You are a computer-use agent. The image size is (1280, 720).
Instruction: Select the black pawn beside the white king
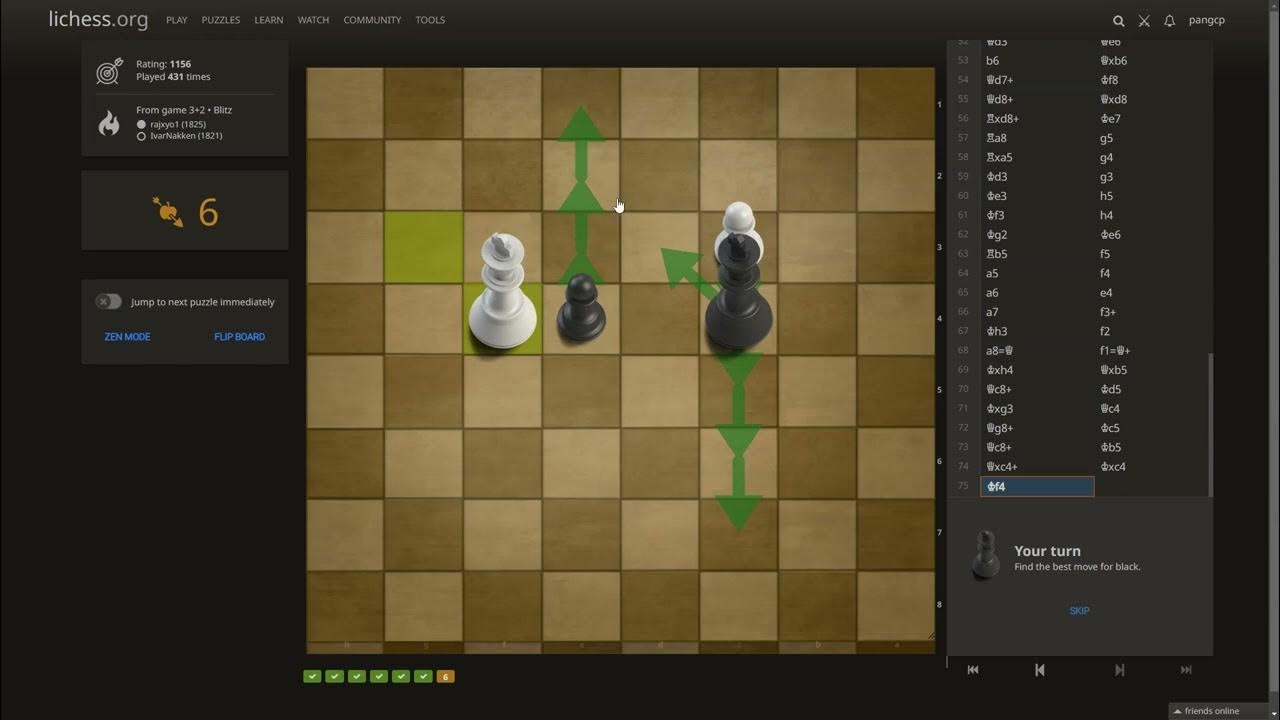581,308
